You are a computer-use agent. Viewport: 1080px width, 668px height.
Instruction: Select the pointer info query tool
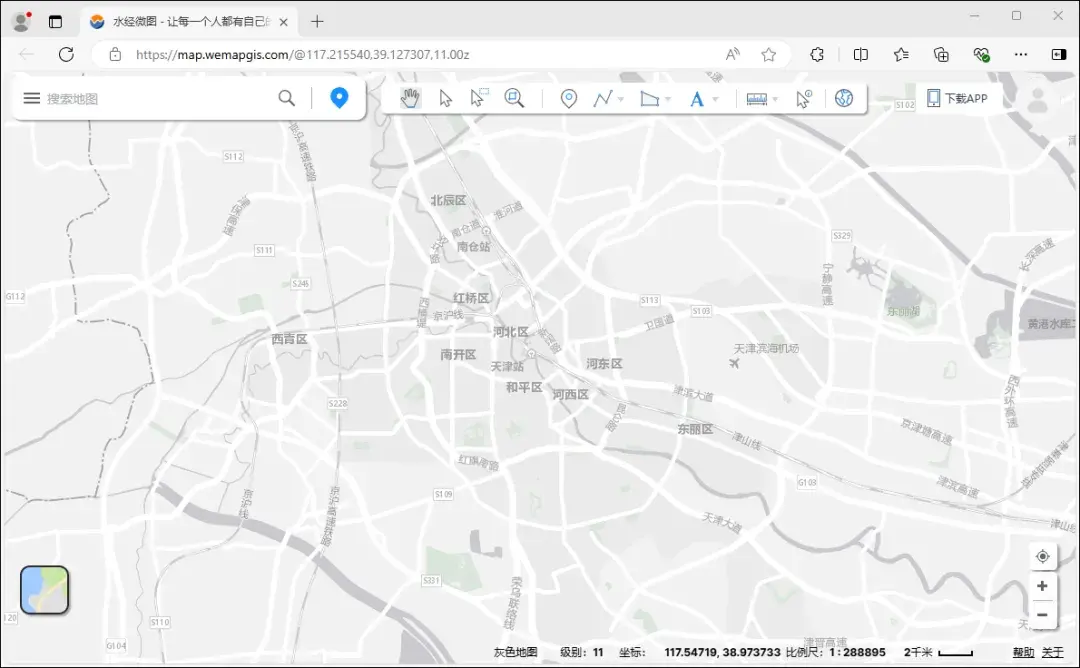click(804, 98)
